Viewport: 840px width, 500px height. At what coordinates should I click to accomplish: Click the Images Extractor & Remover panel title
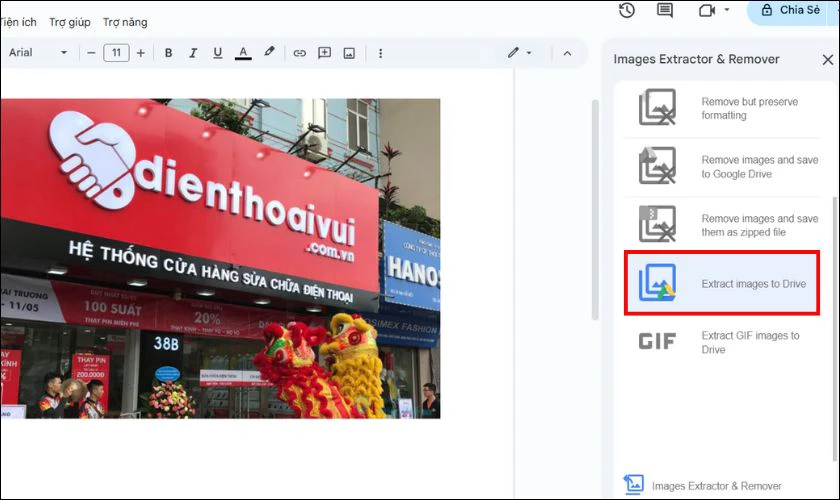[x=696, y=59]
